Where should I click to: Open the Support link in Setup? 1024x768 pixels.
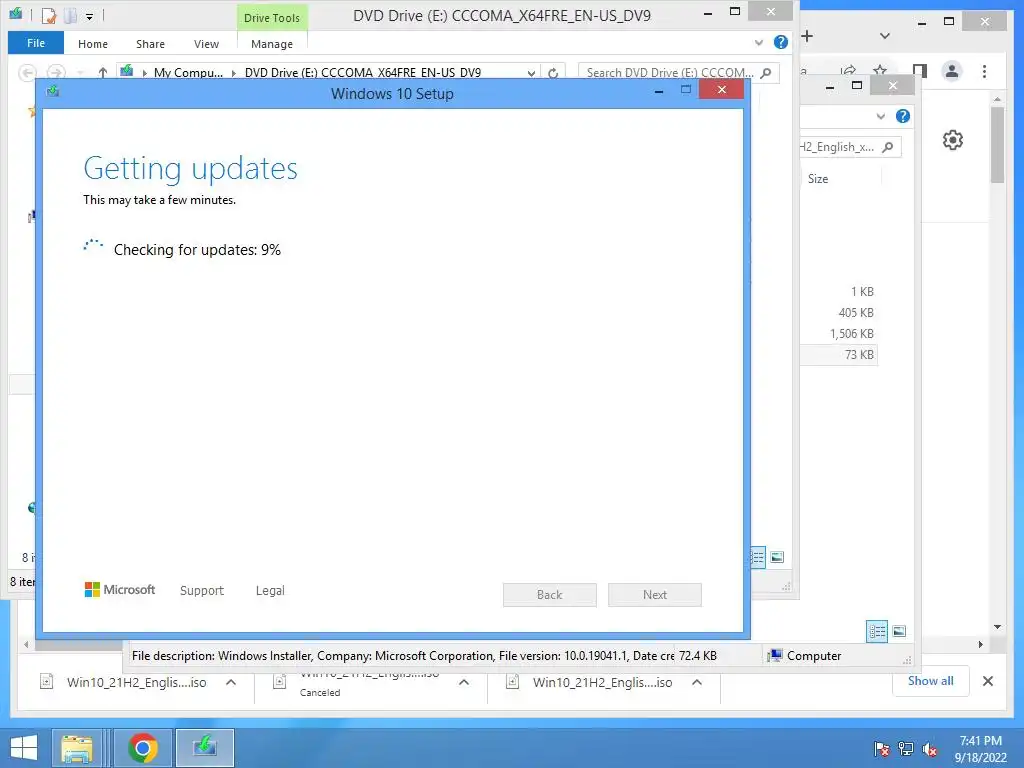[202, 590]
